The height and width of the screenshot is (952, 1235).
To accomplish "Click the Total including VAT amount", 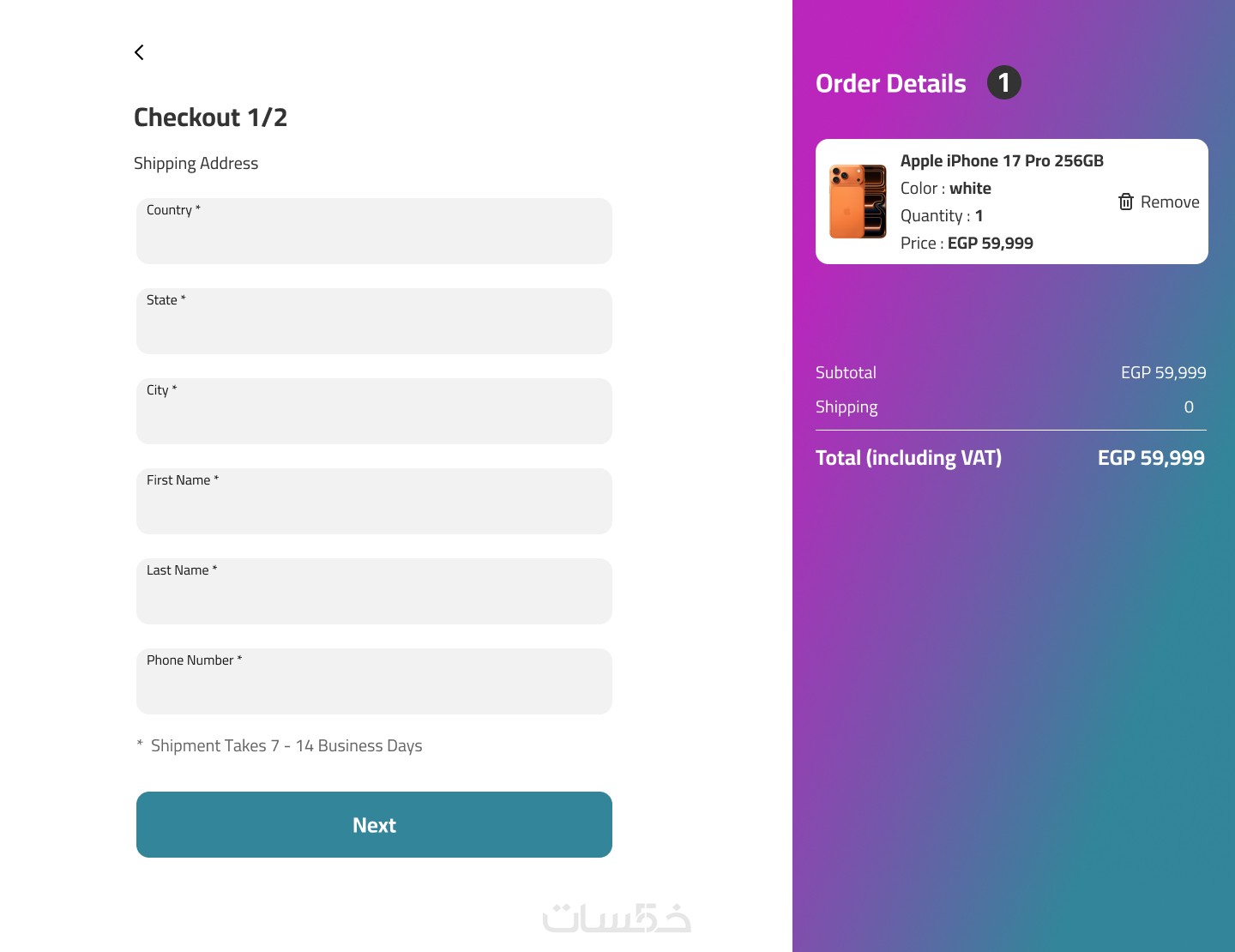I will (1151, 458).
